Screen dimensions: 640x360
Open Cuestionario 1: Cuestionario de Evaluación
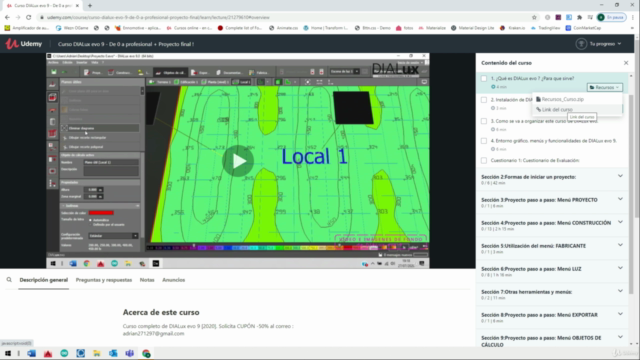[535, 160]
